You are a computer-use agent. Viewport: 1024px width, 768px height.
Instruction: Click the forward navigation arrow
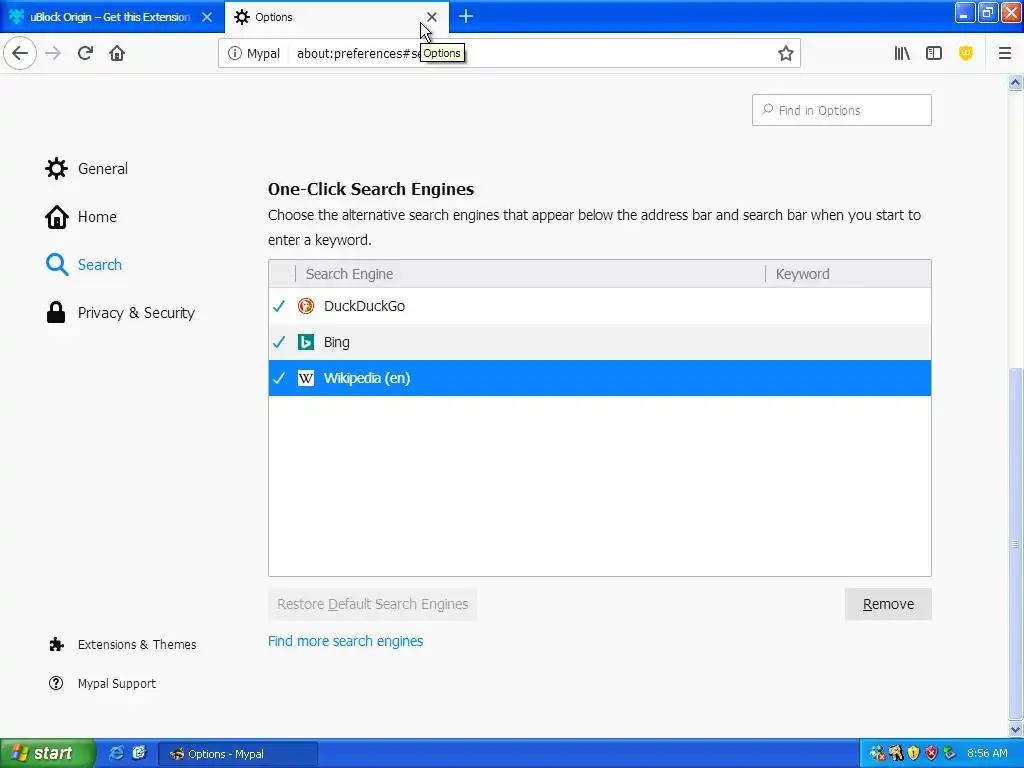[53, 53]
